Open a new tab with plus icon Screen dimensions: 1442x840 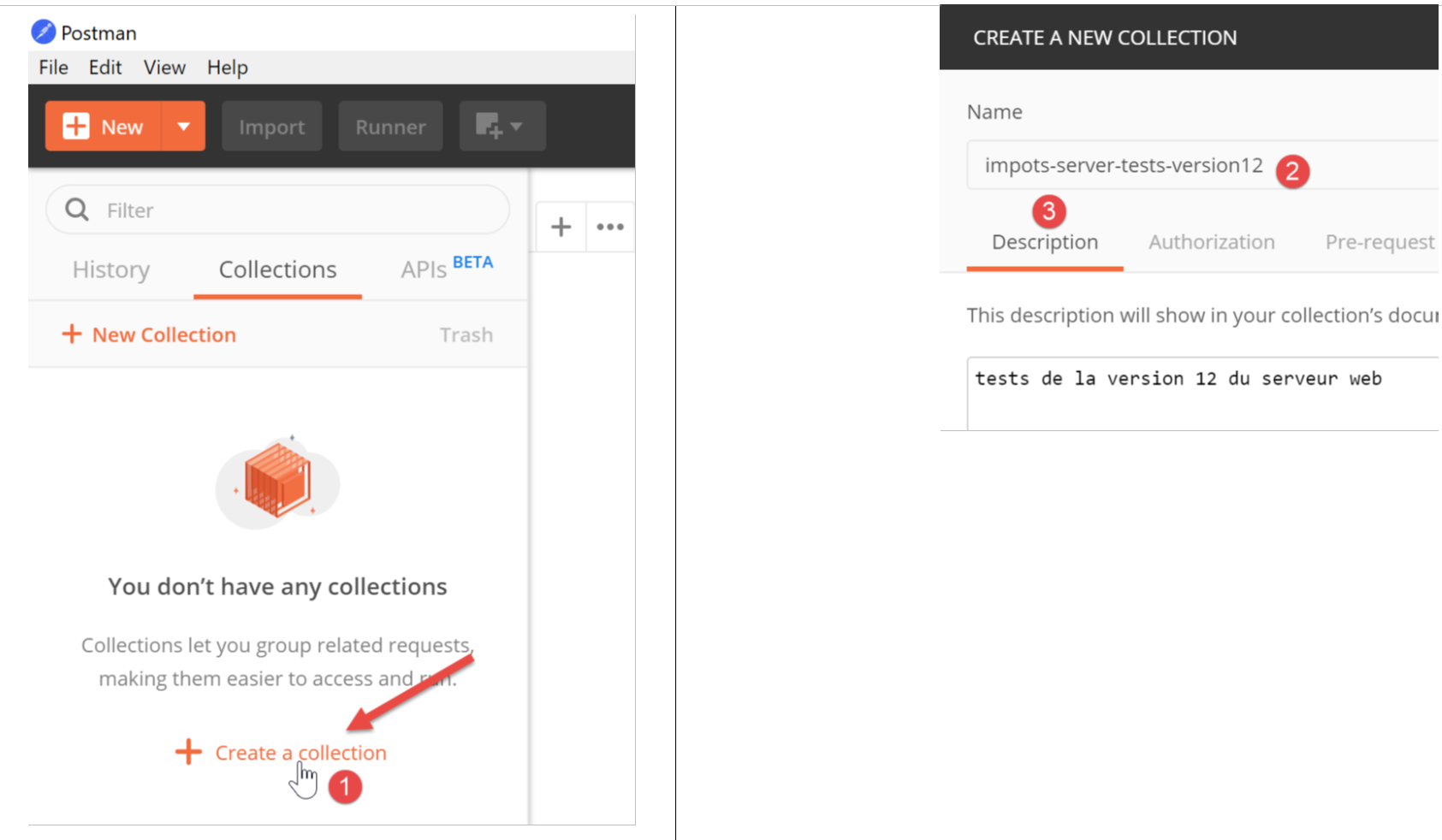tap(561, 227)
